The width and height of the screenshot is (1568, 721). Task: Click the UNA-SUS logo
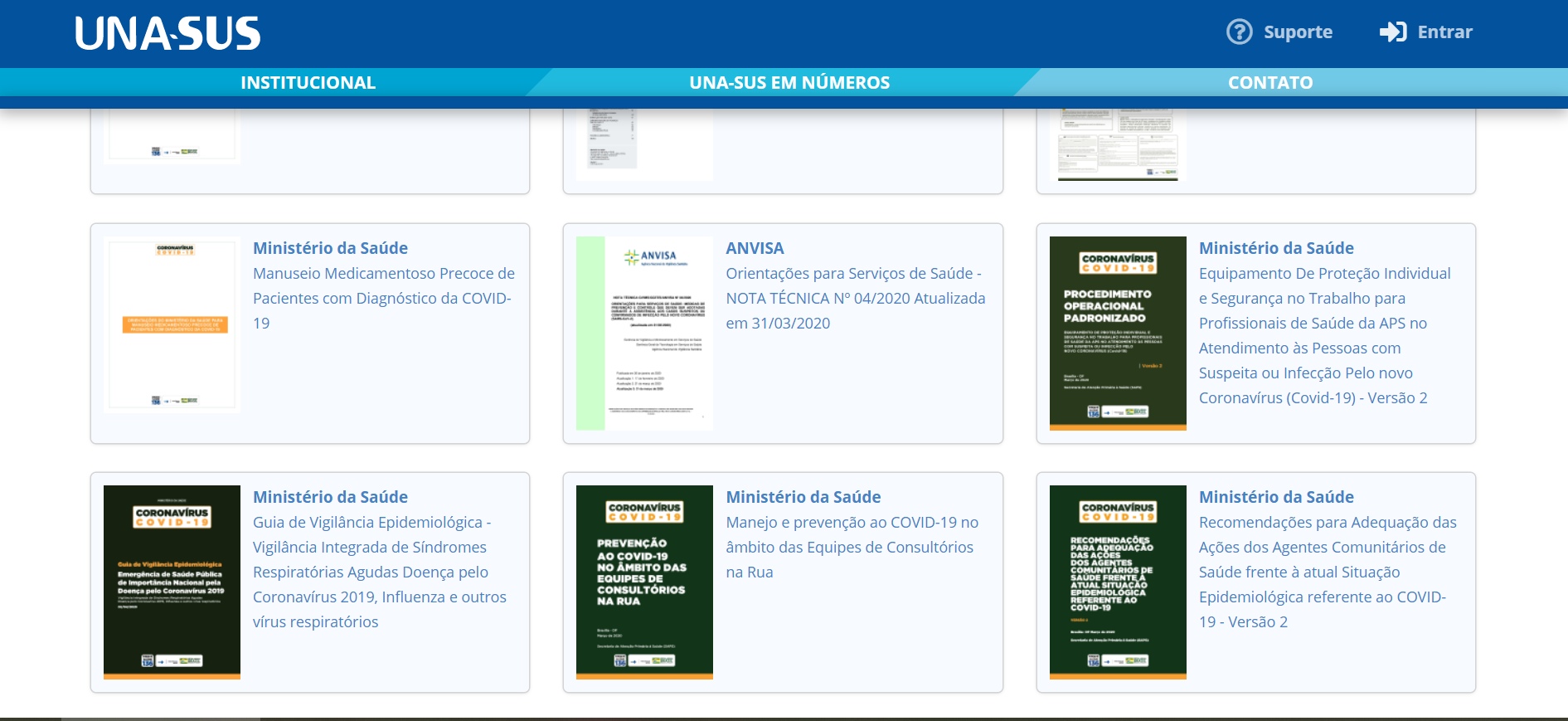pos(167,34)
